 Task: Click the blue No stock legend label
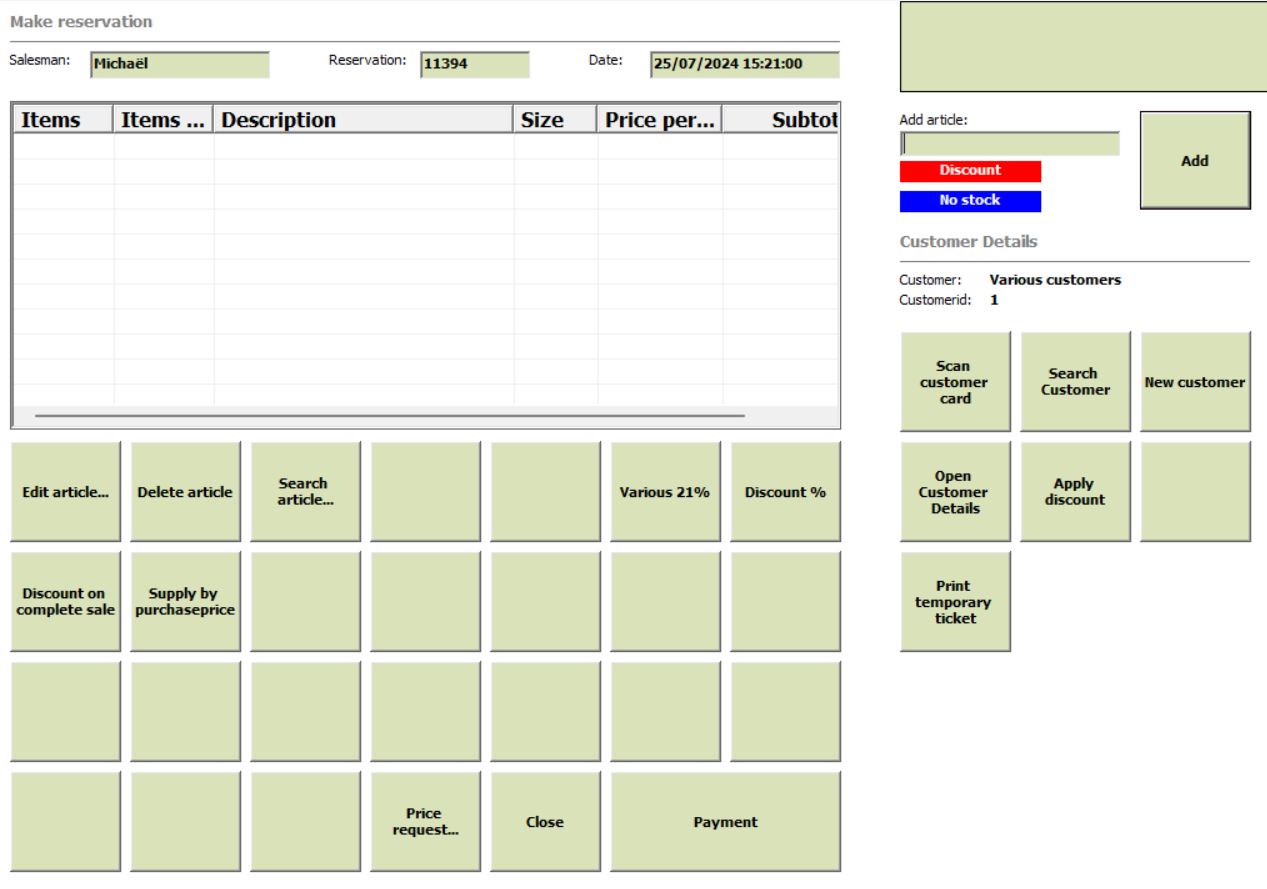[x=970, y=201]
